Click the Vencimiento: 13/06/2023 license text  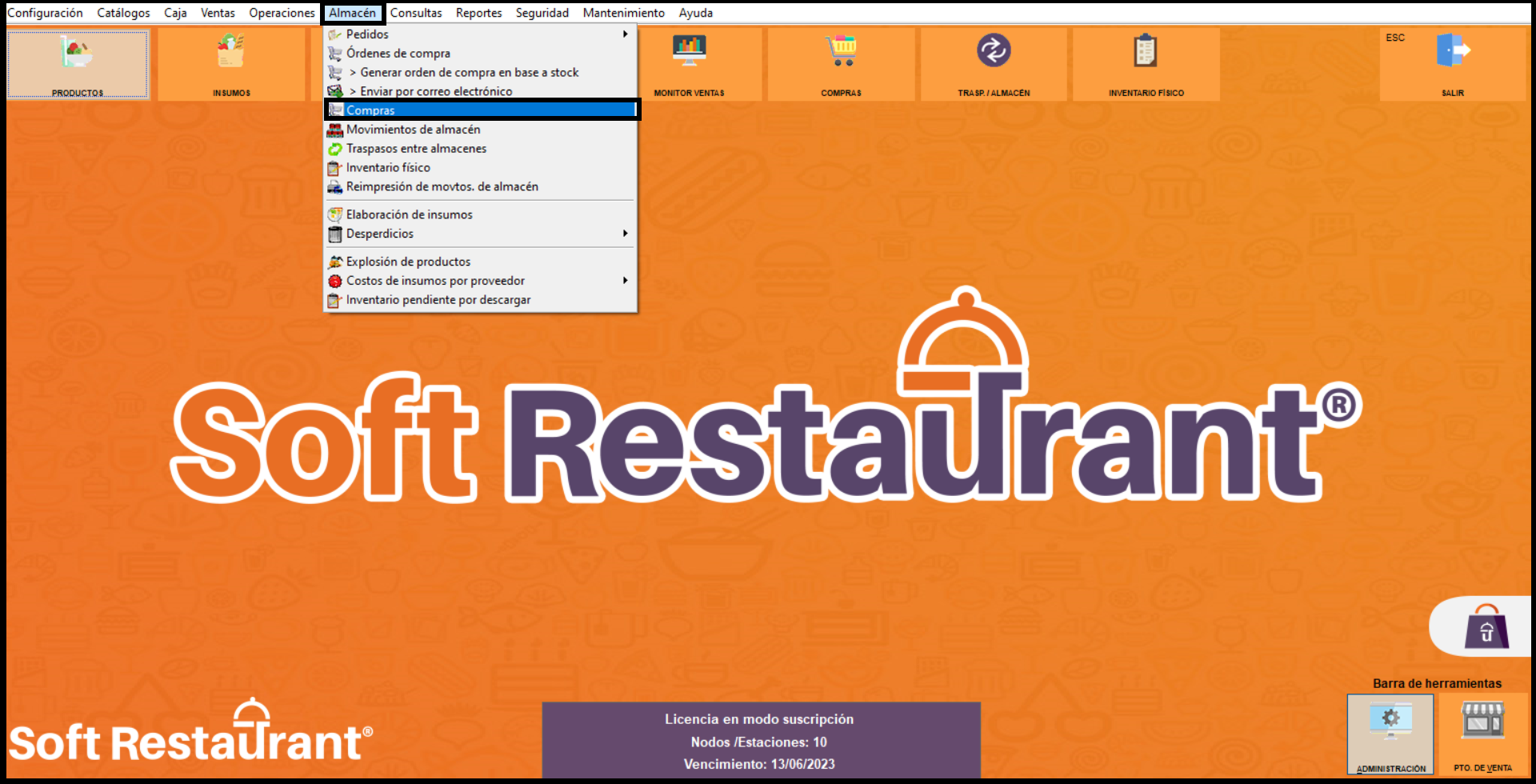click(x=759, y=764)
